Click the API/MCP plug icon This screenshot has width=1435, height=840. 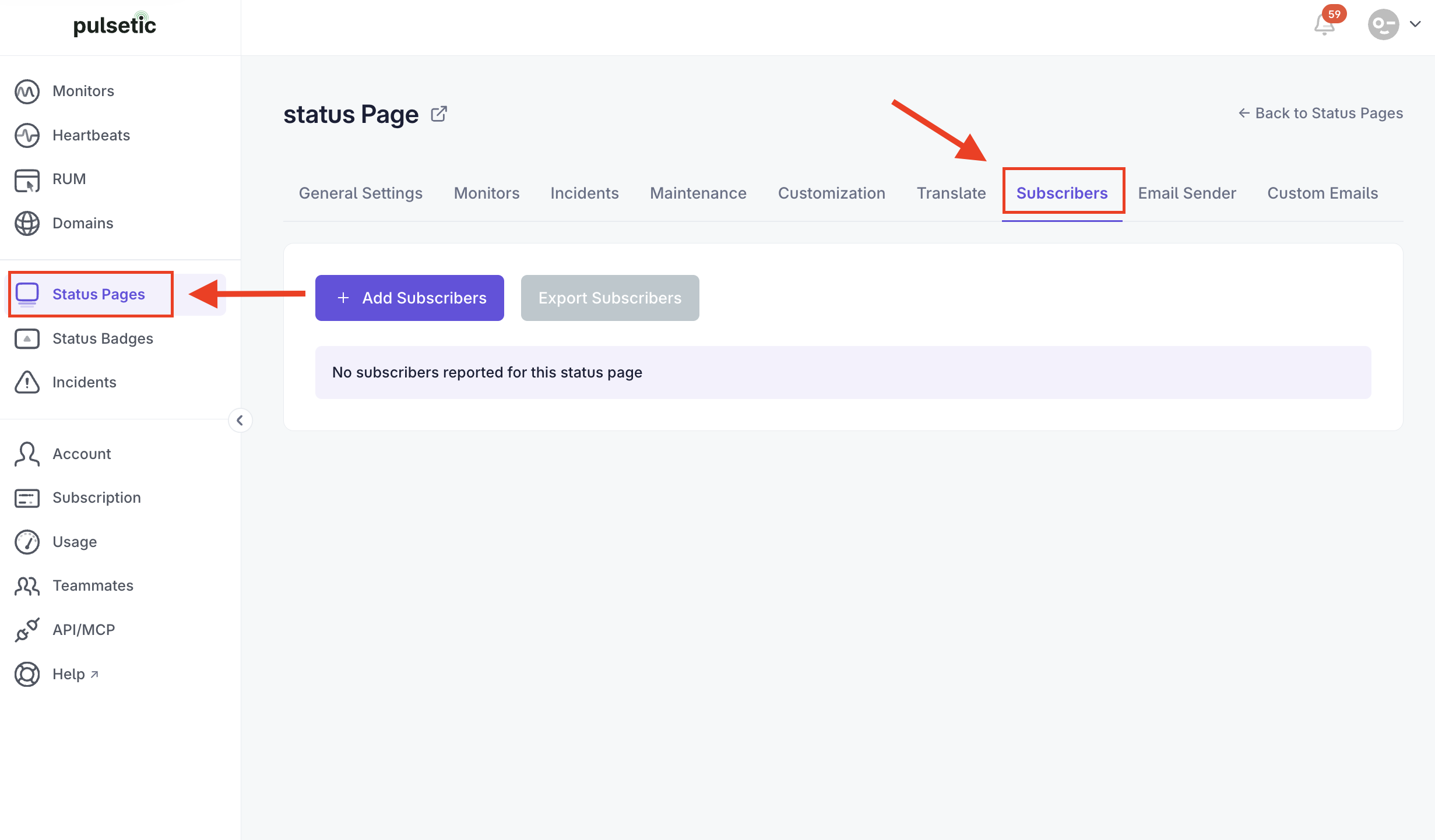[x=27, y=630]
